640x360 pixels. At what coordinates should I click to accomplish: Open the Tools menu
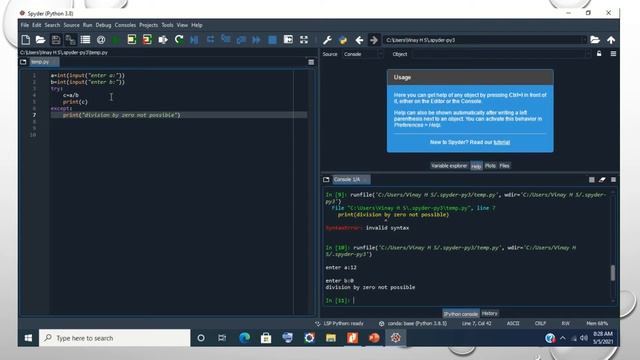[x=167, y=25]
